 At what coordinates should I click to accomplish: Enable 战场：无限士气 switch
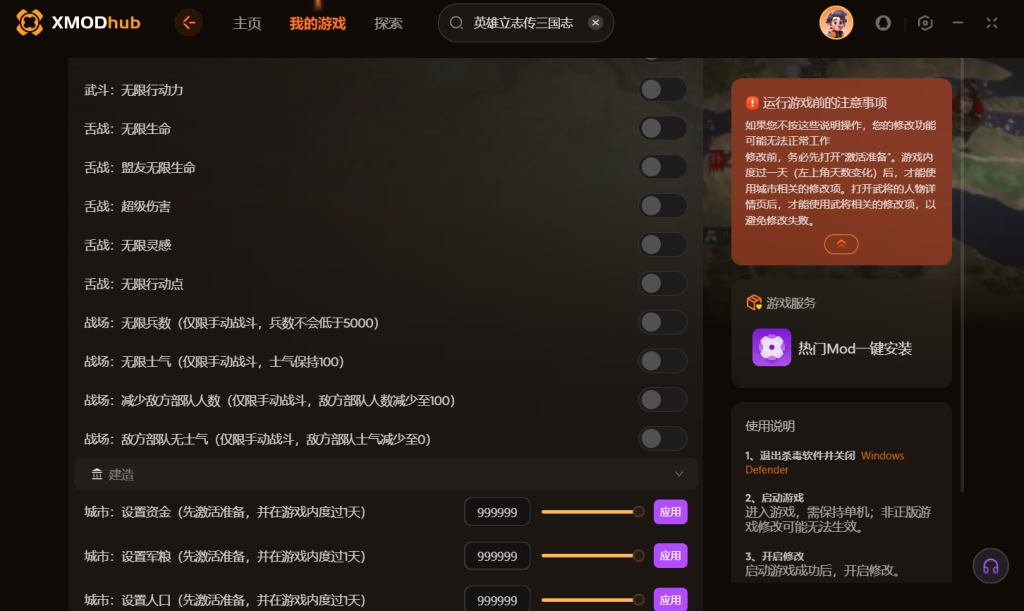point(662,361)
